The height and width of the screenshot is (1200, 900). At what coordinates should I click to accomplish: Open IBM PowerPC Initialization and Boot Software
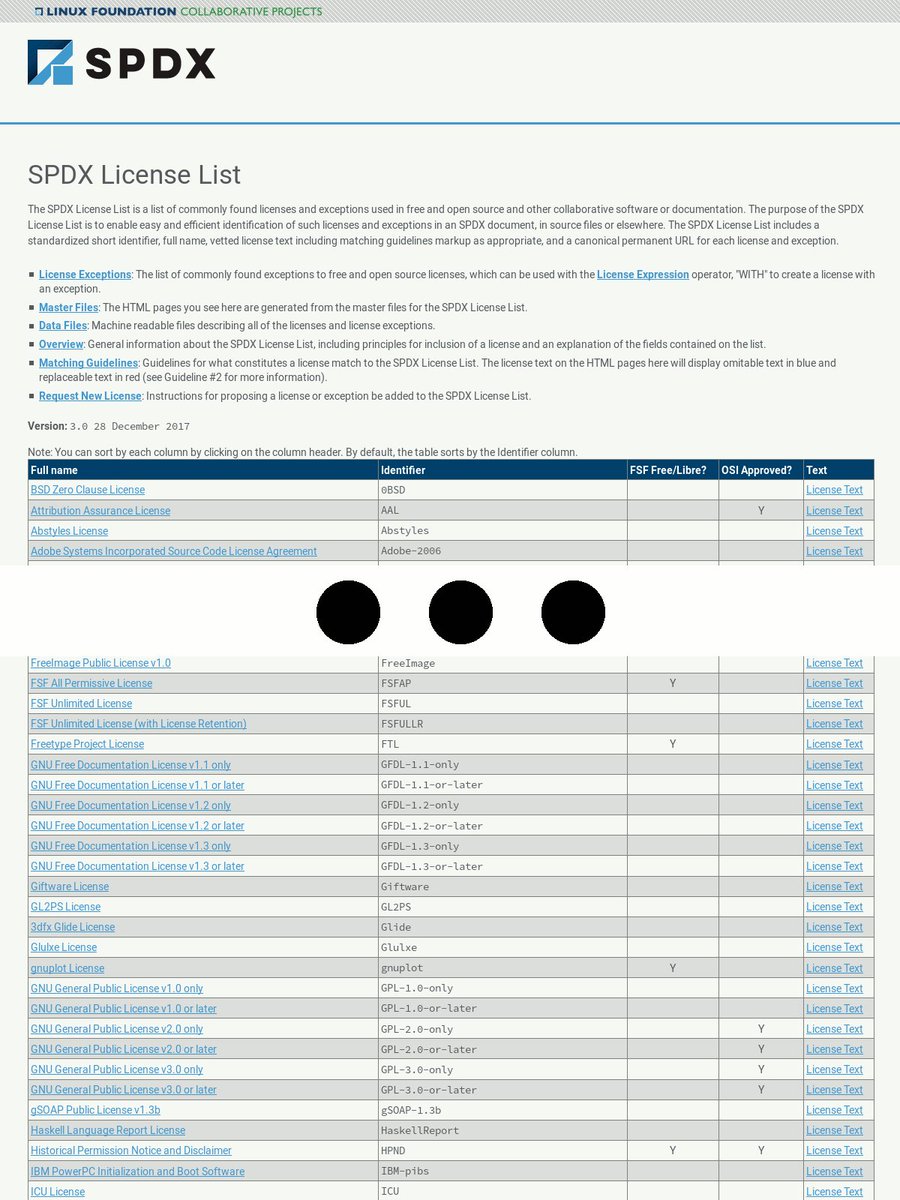138,1171
